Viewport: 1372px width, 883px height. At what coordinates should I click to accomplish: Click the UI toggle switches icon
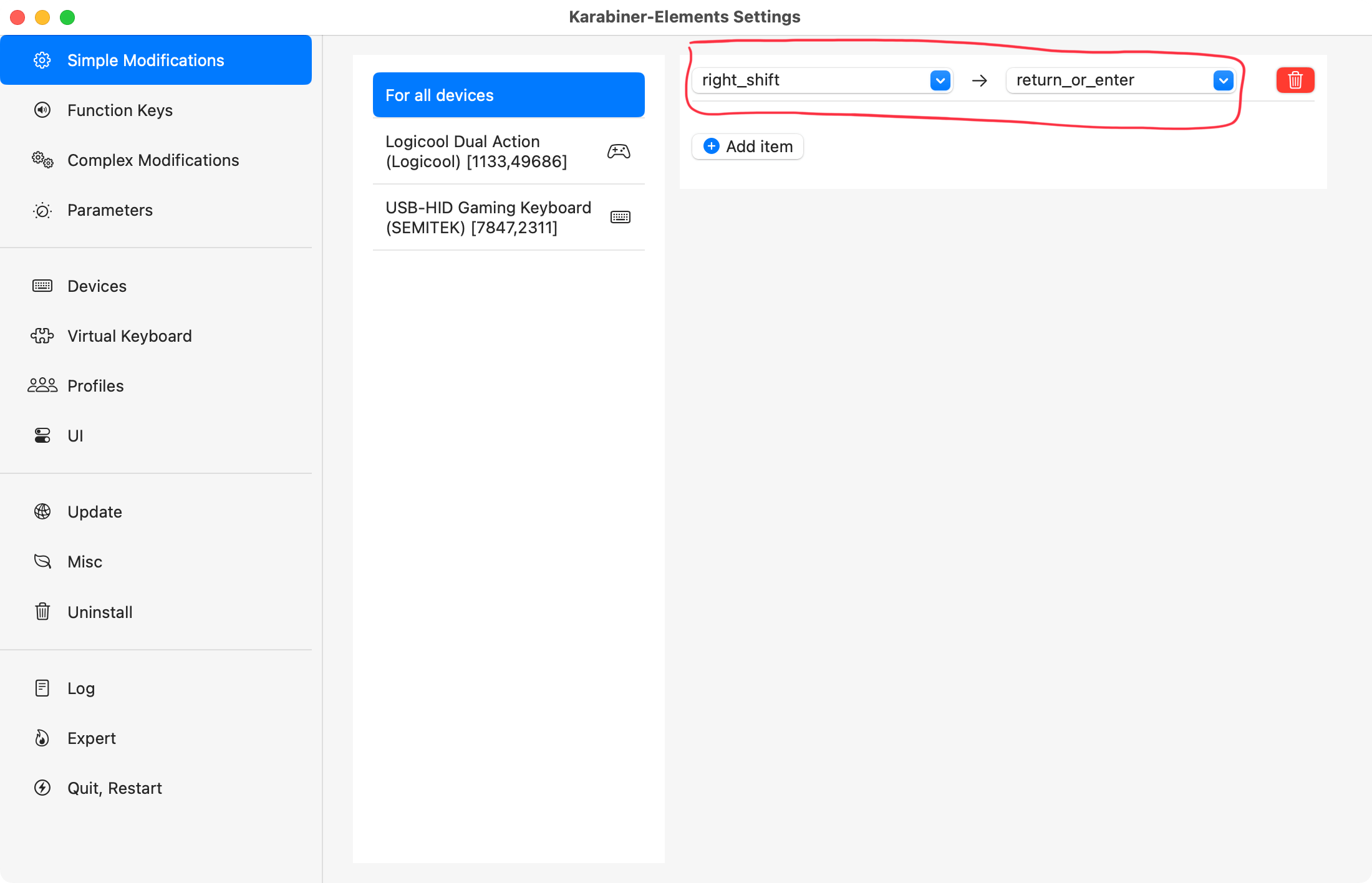42,436
